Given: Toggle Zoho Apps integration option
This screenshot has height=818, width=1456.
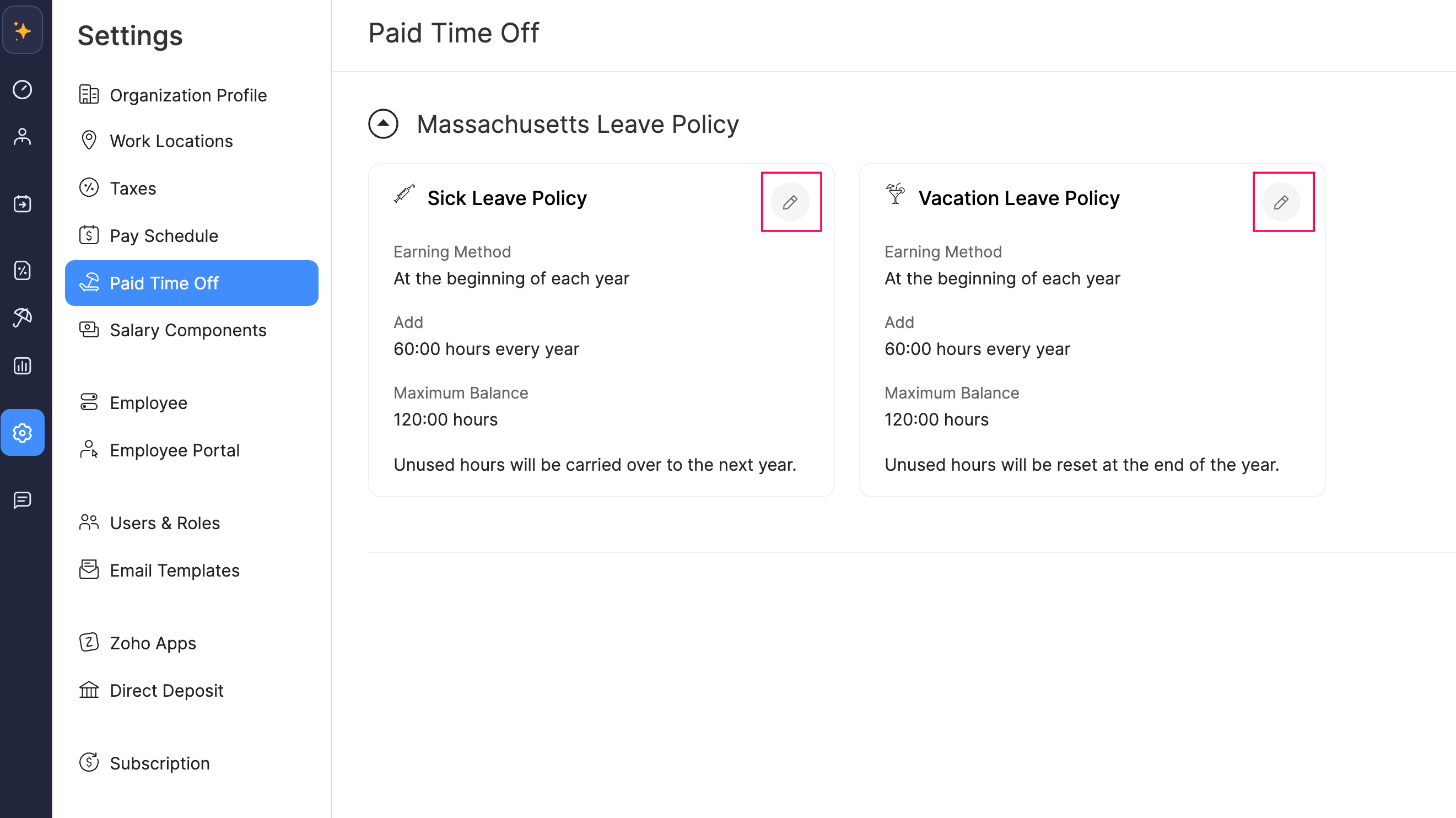Looking at the screenshot, I should (x=152, y=642).
